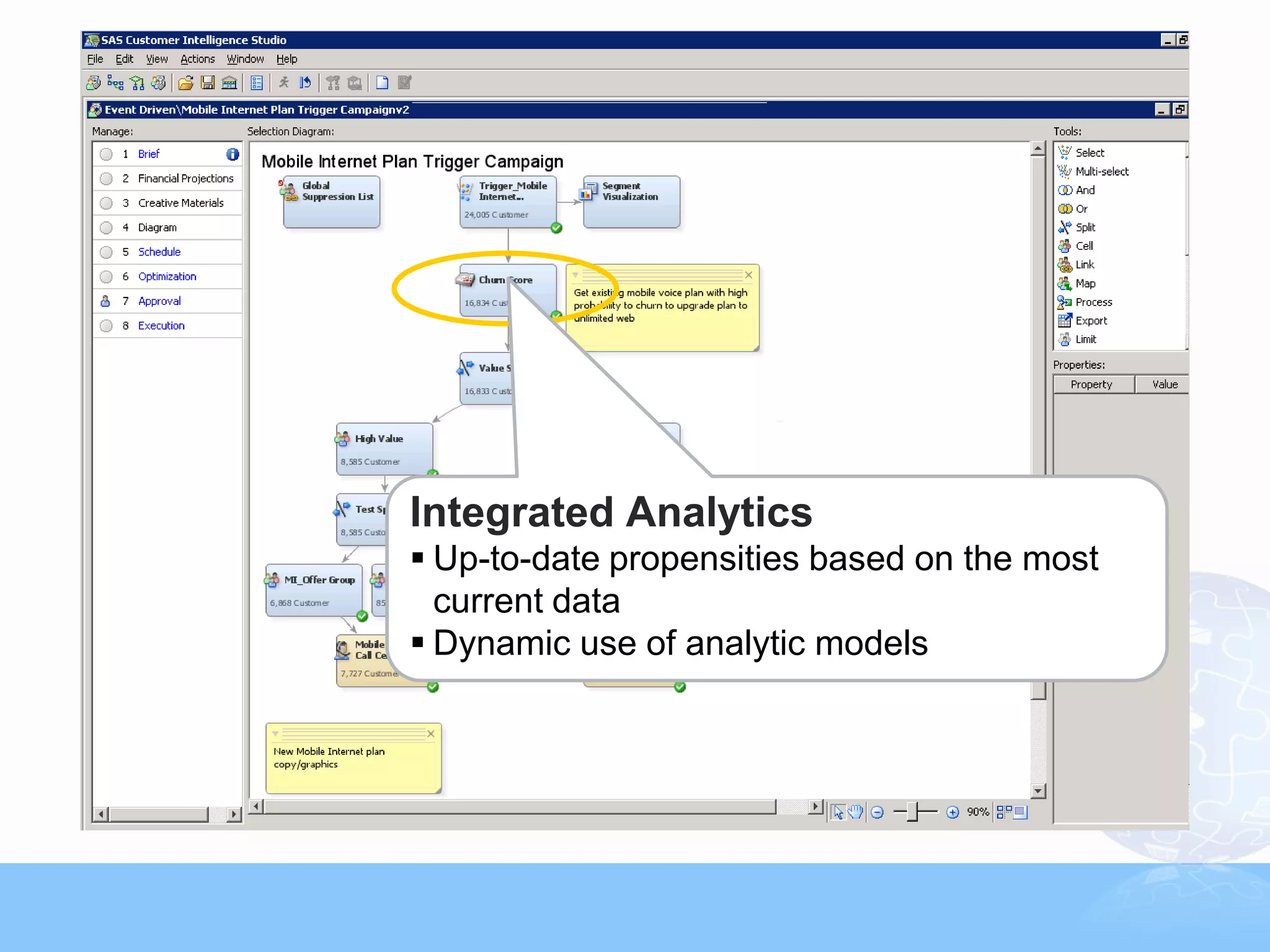Select radio button for Brief step
This screenshot has width=1270, height=952.
click(106, 154)
